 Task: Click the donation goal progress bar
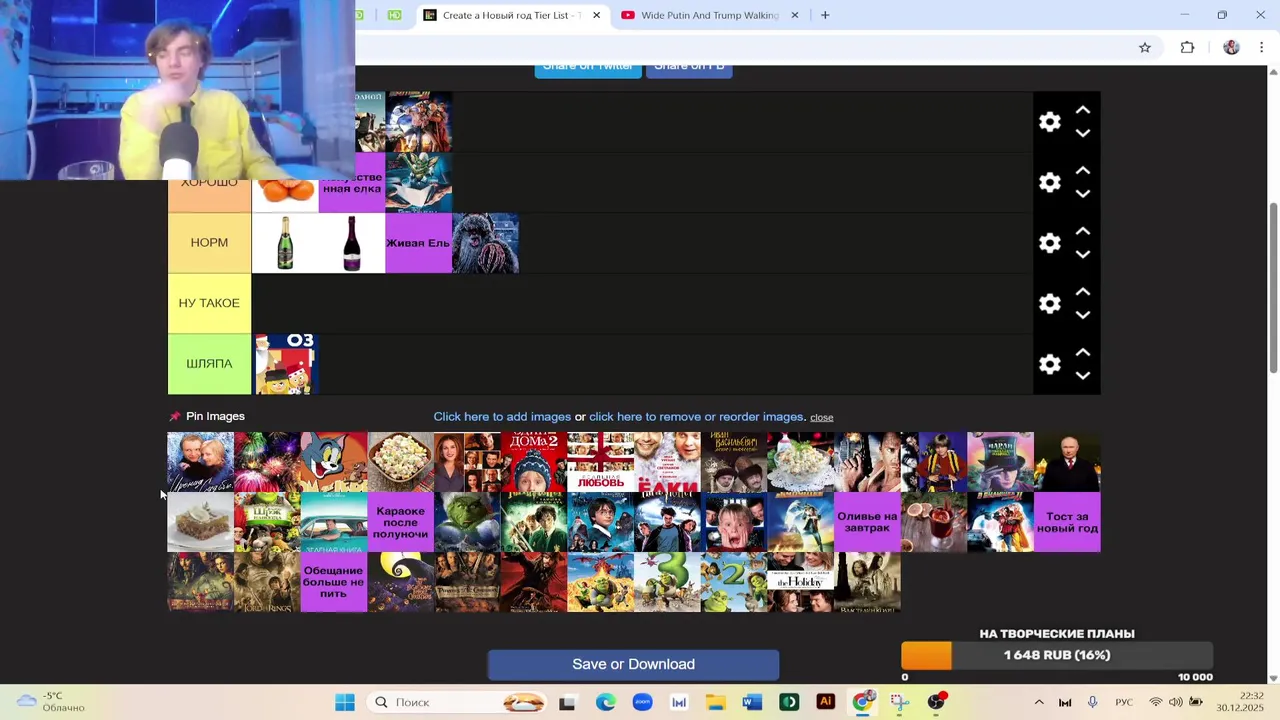tap(1057, 655)
